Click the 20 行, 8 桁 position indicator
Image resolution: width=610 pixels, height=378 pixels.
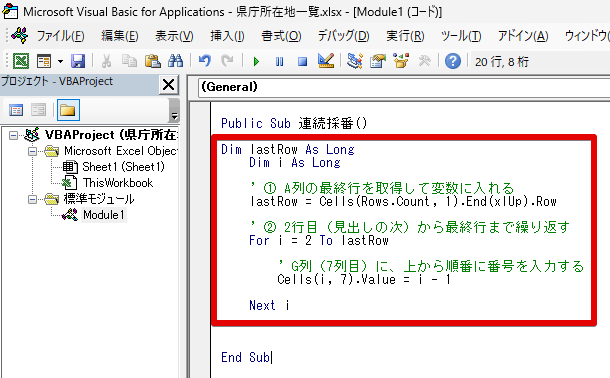502,62
